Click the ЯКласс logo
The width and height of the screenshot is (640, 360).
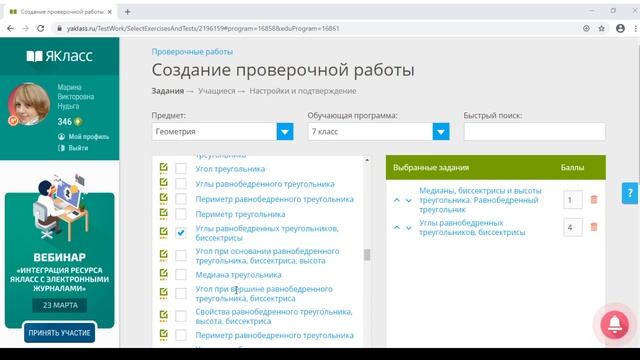tap(60, 56)
